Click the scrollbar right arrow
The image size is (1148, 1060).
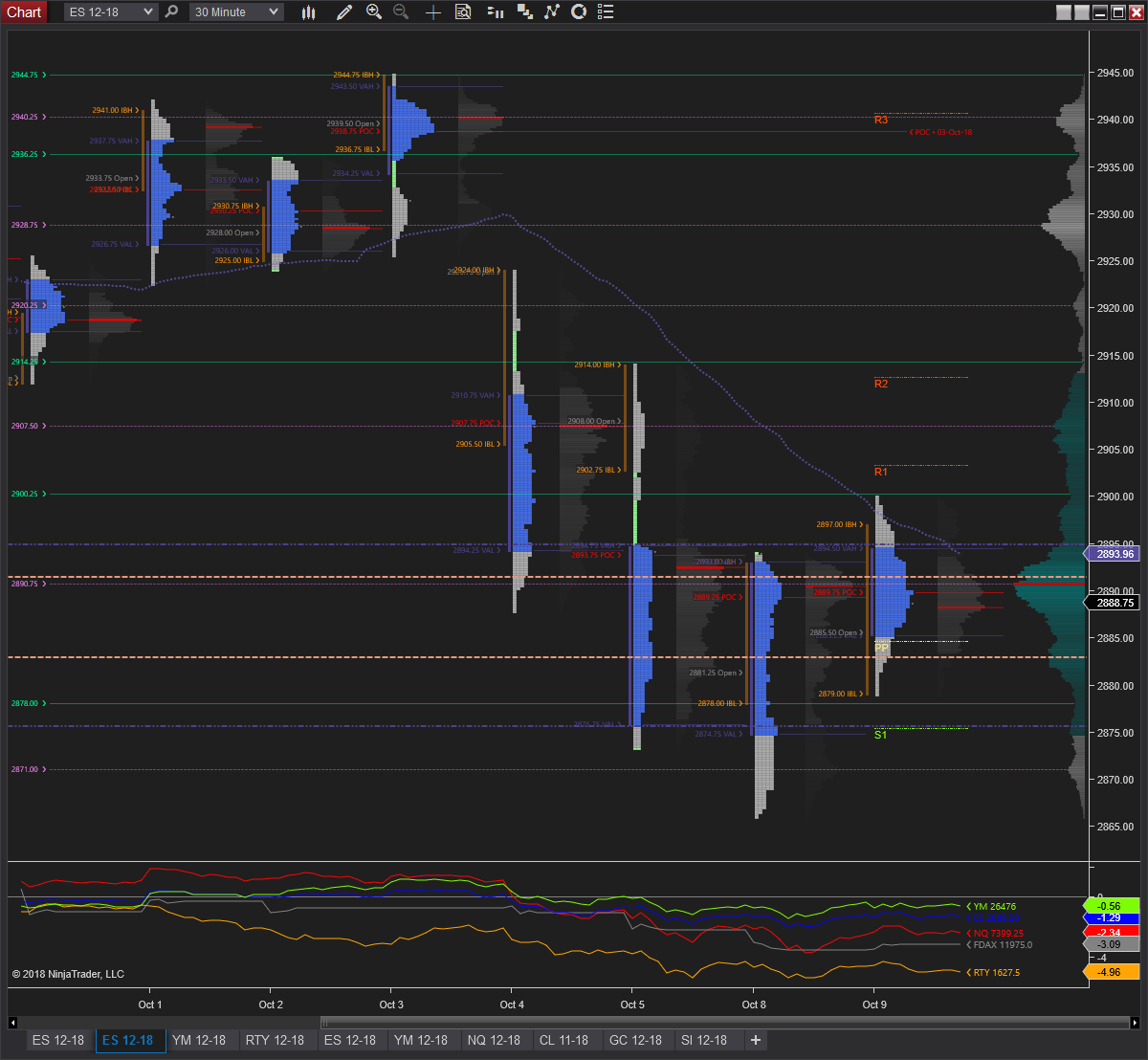pos(1136,1022)
